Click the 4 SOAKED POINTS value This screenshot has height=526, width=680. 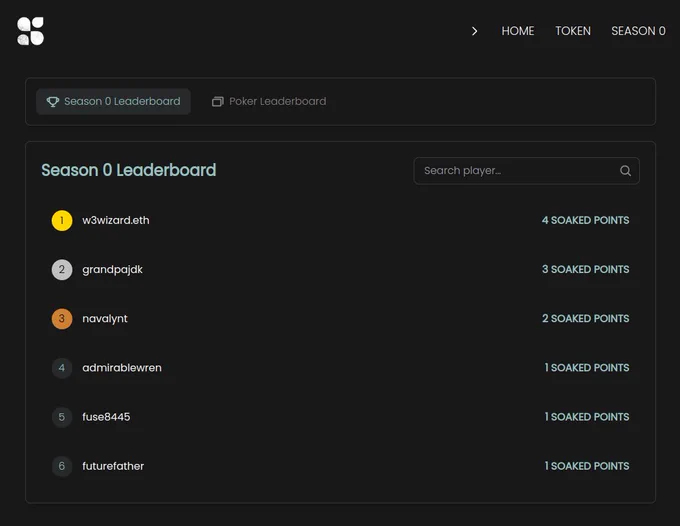pyautogui.click(x=585, y=220)
